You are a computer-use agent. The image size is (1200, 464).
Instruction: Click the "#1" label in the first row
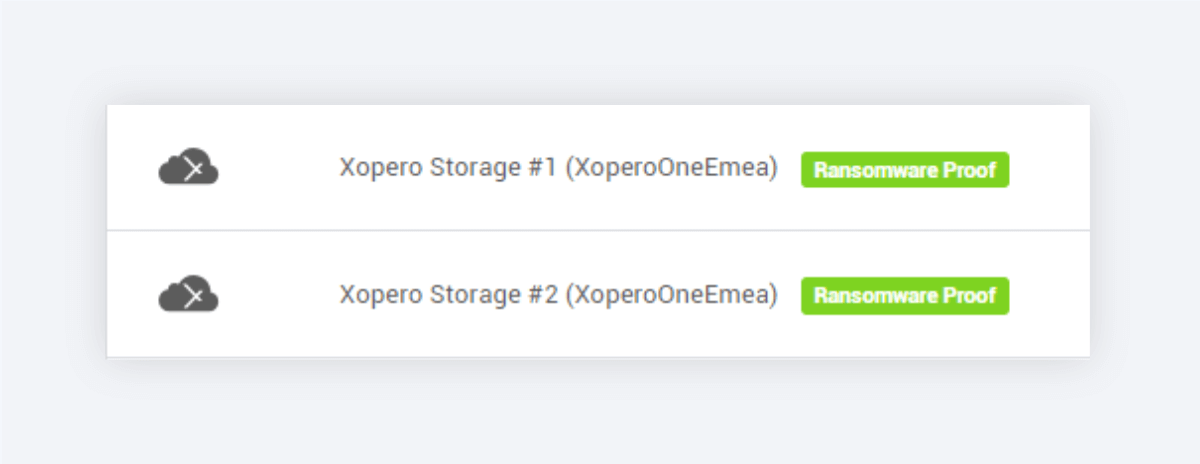point(542,169)
